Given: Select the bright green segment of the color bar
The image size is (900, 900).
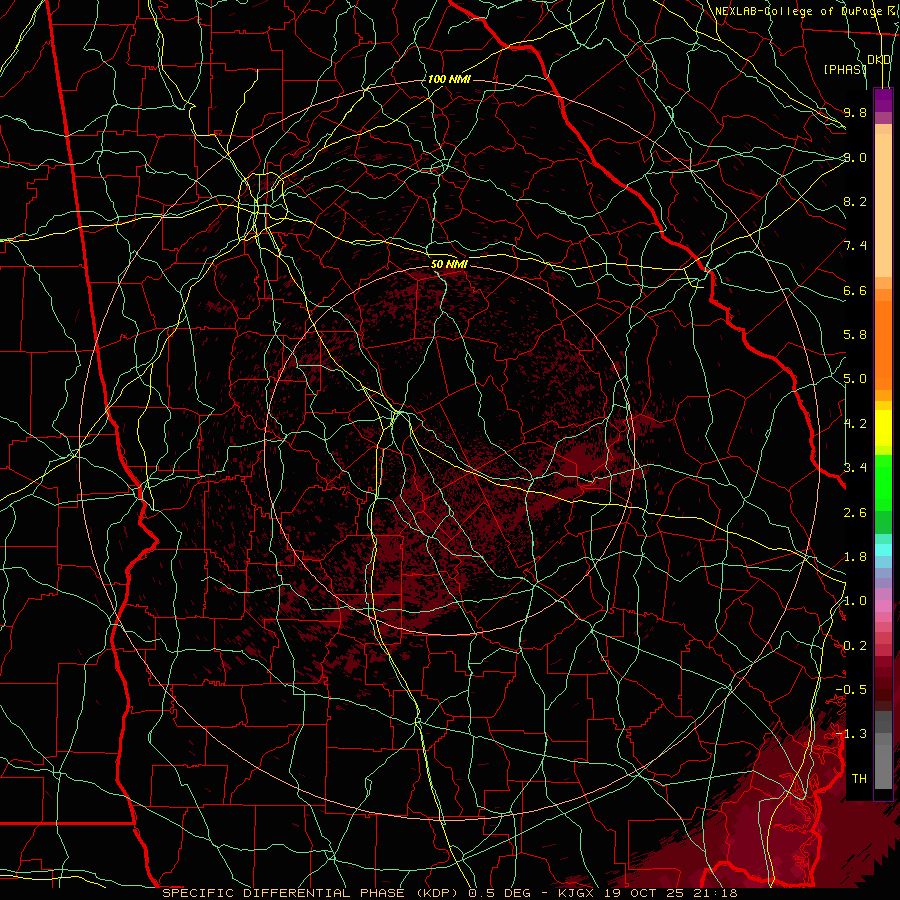Looking at the screenshot, I should [883, 482].
